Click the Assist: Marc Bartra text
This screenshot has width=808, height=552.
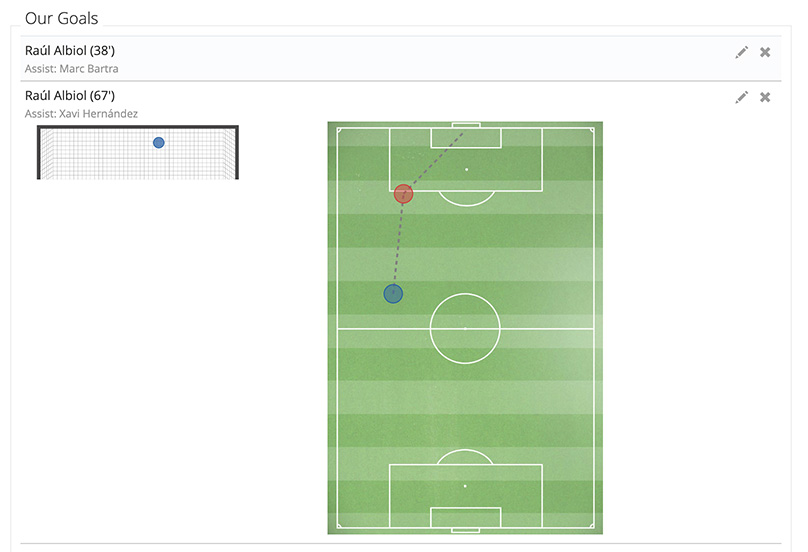coord(72,69)
